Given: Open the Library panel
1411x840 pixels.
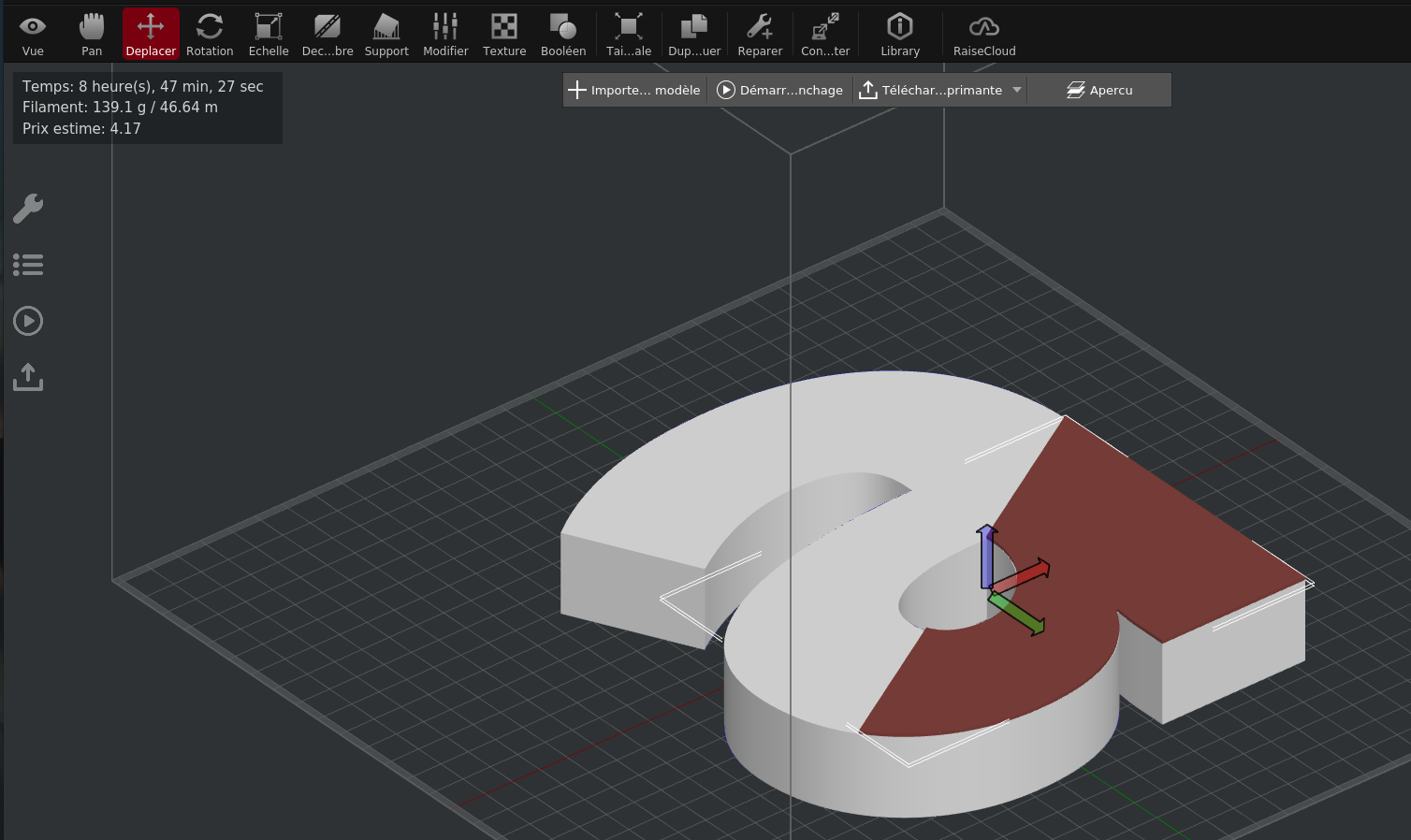Looking at the screenshot, I should pyautogui.click(x=900, y=35).
